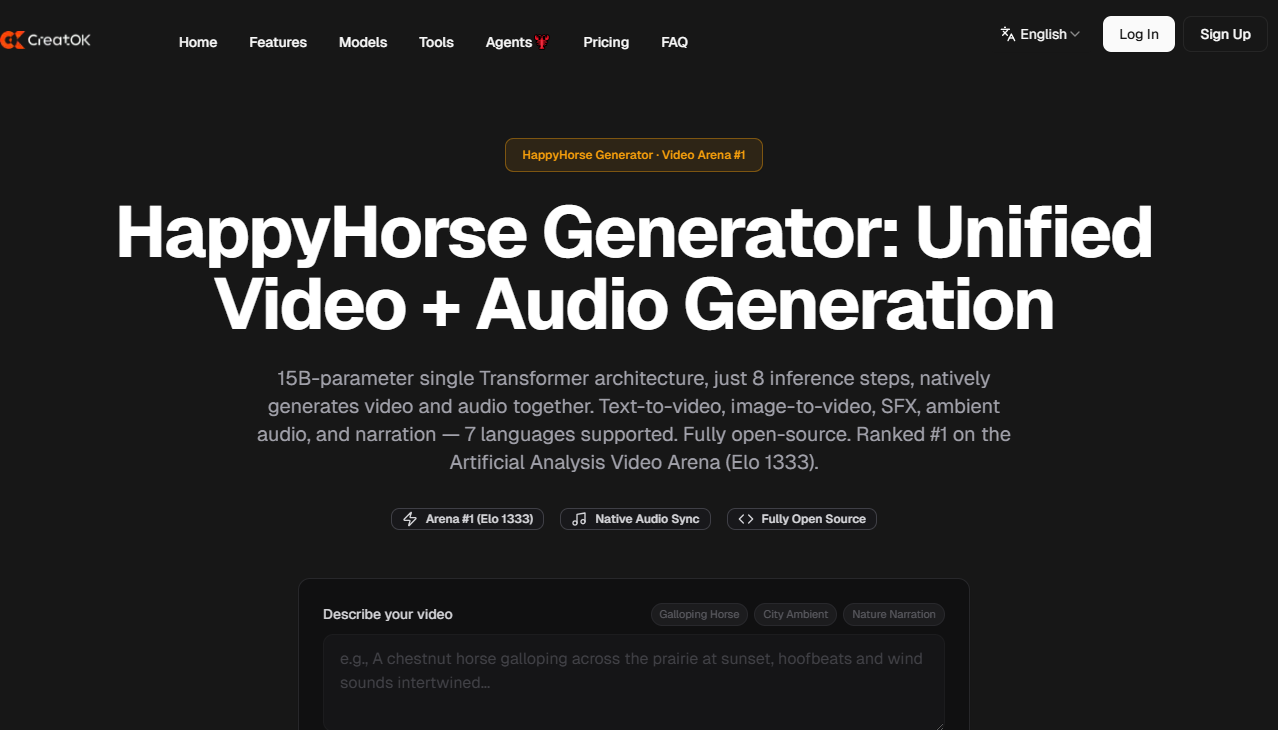The height and width of the screenshot is (730, 1278).
Task: Open the FAQ nav link
Action: coord(674,42)
